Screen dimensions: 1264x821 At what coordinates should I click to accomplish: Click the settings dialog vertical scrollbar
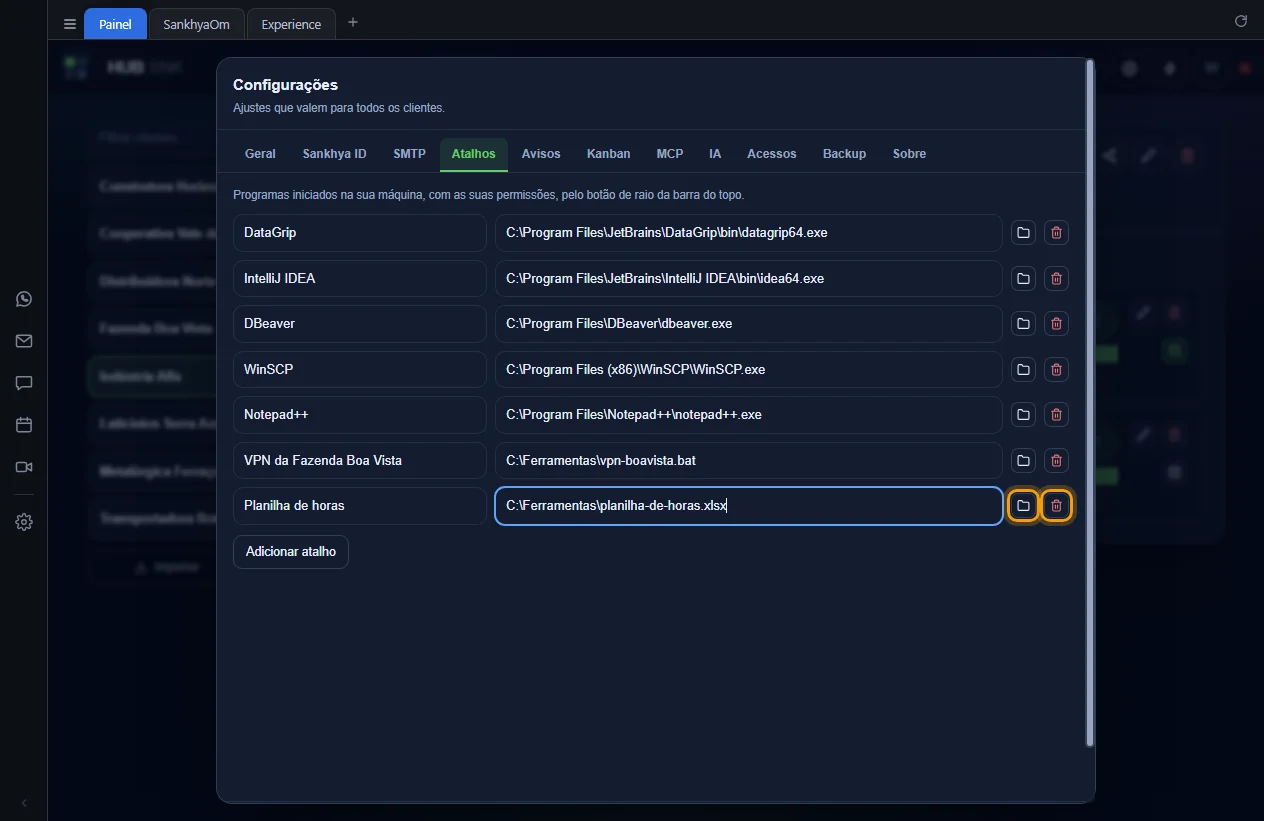1090,403
